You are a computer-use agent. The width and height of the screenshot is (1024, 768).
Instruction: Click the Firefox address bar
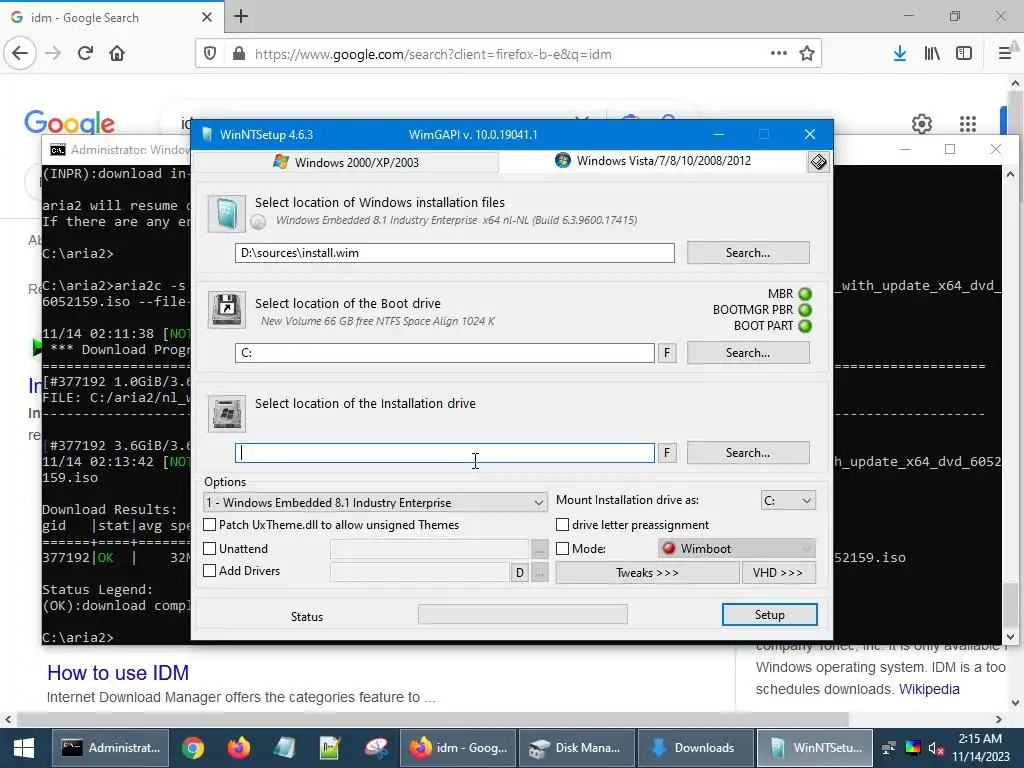coord(508,54)
